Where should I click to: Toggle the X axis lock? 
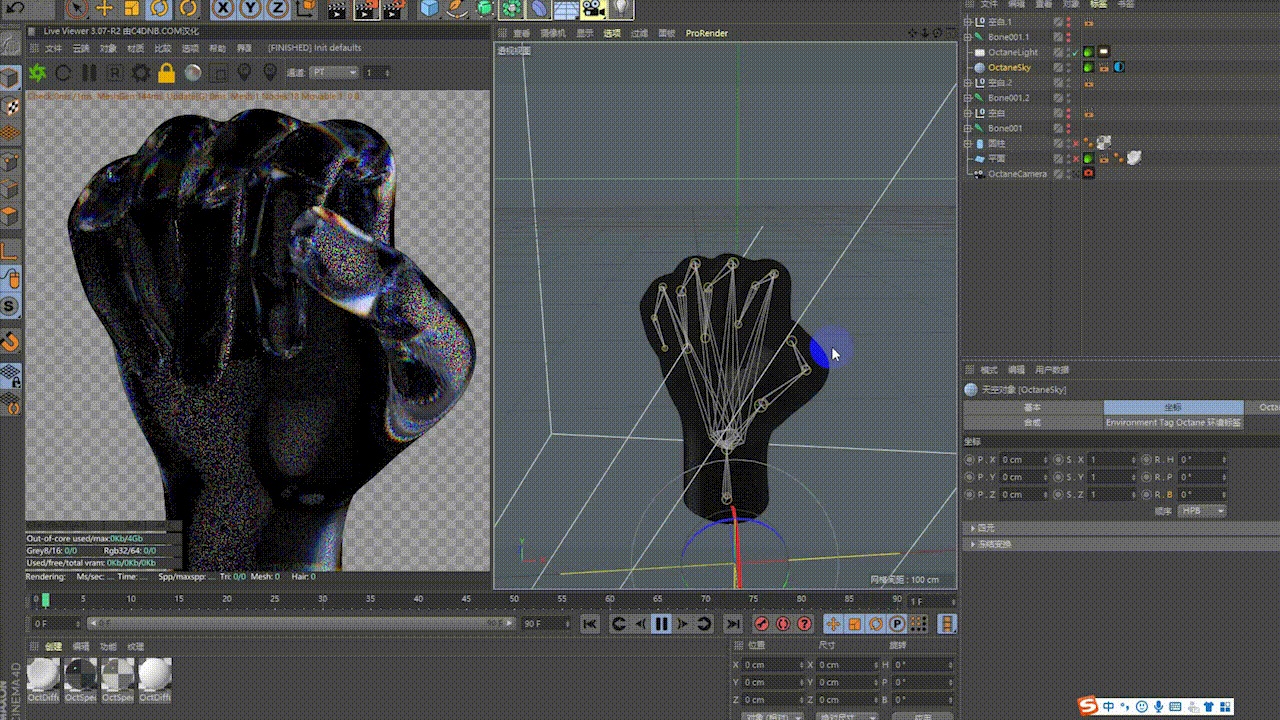pyautogui.click(x=224, y=9)
